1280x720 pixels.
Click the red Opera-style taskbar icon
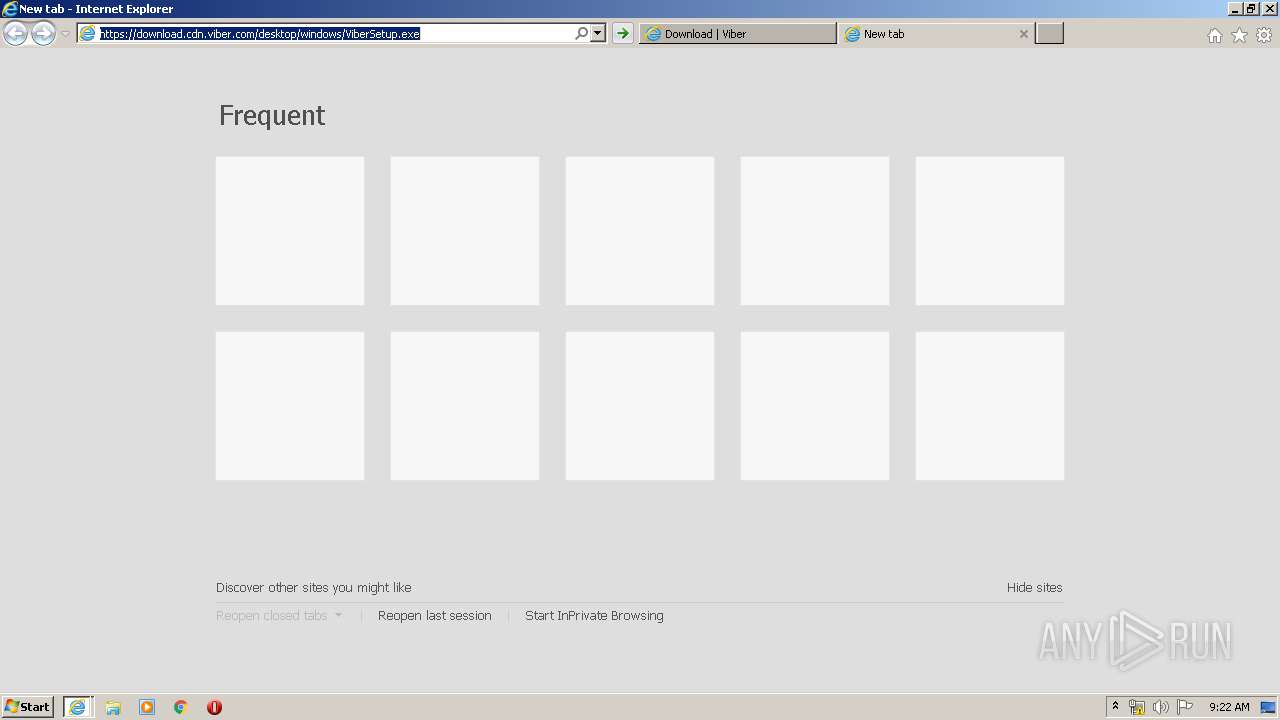214,707
